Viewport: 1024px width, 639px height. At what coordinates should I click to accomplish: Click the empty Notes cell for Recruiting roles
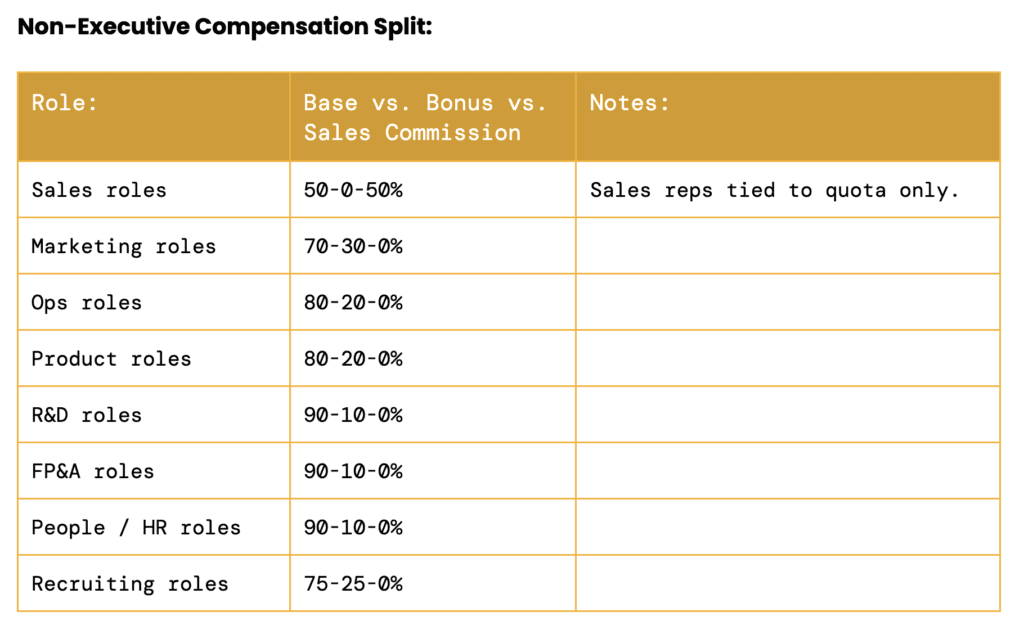click(787, 583)
